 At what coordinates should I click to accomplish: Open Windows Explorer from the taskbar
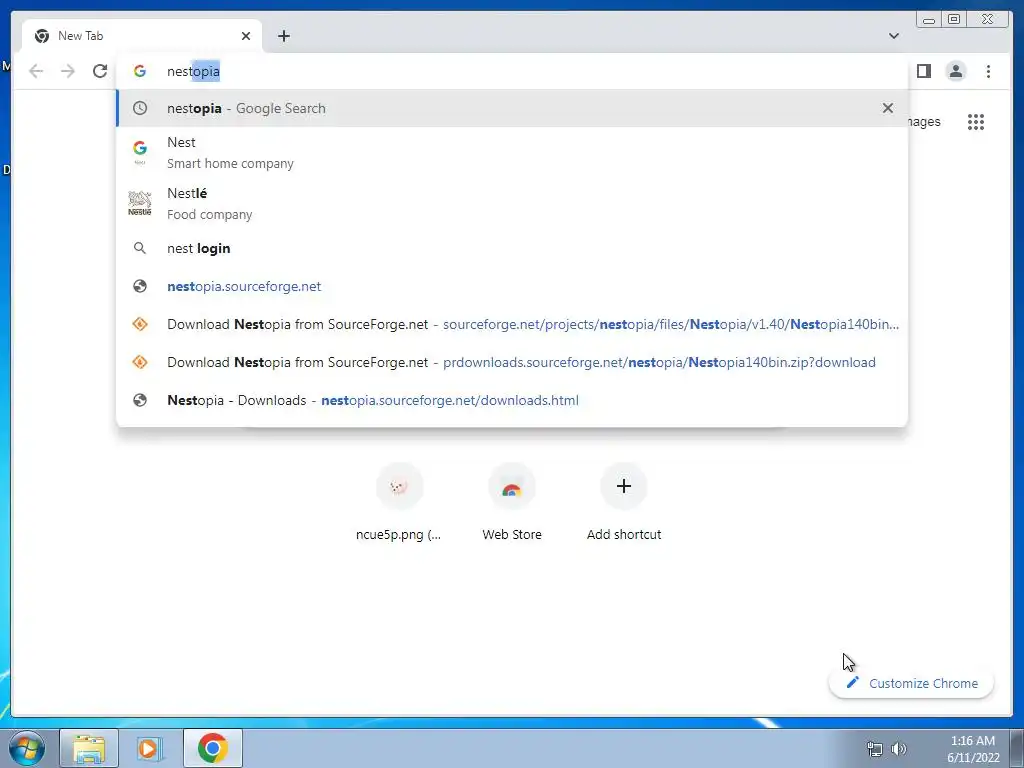point(89,748)
